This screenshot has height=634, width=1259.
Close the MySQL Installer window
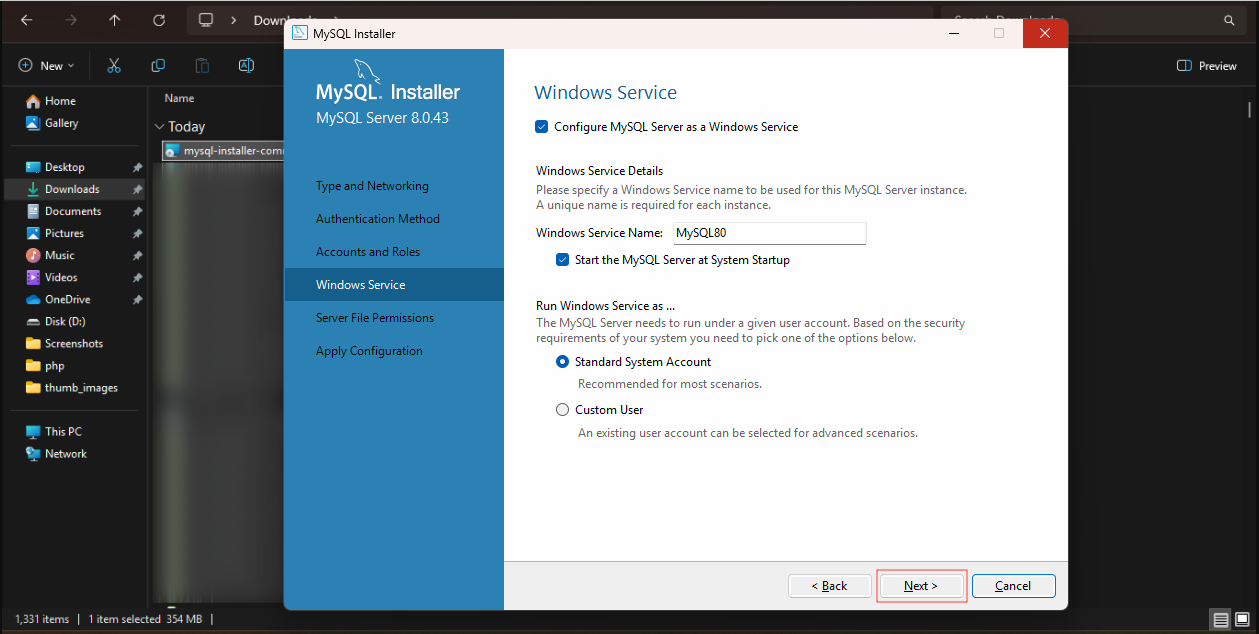(x=1044, y=33)
